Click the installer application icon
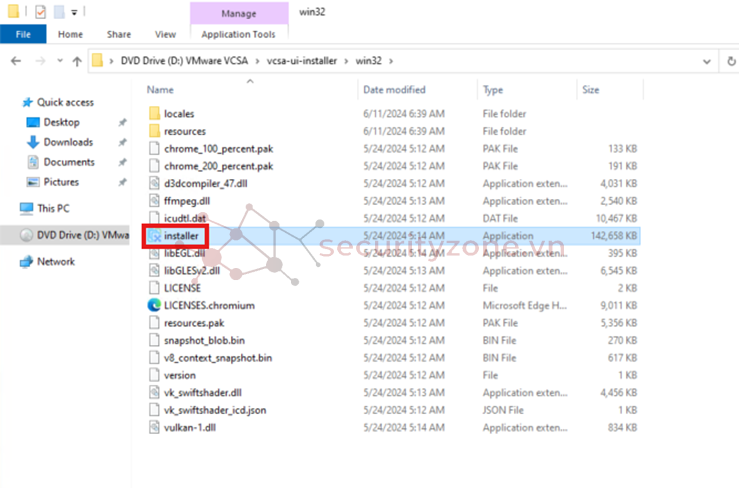Screen dimensions: 739x488 [x=154, y=235]
